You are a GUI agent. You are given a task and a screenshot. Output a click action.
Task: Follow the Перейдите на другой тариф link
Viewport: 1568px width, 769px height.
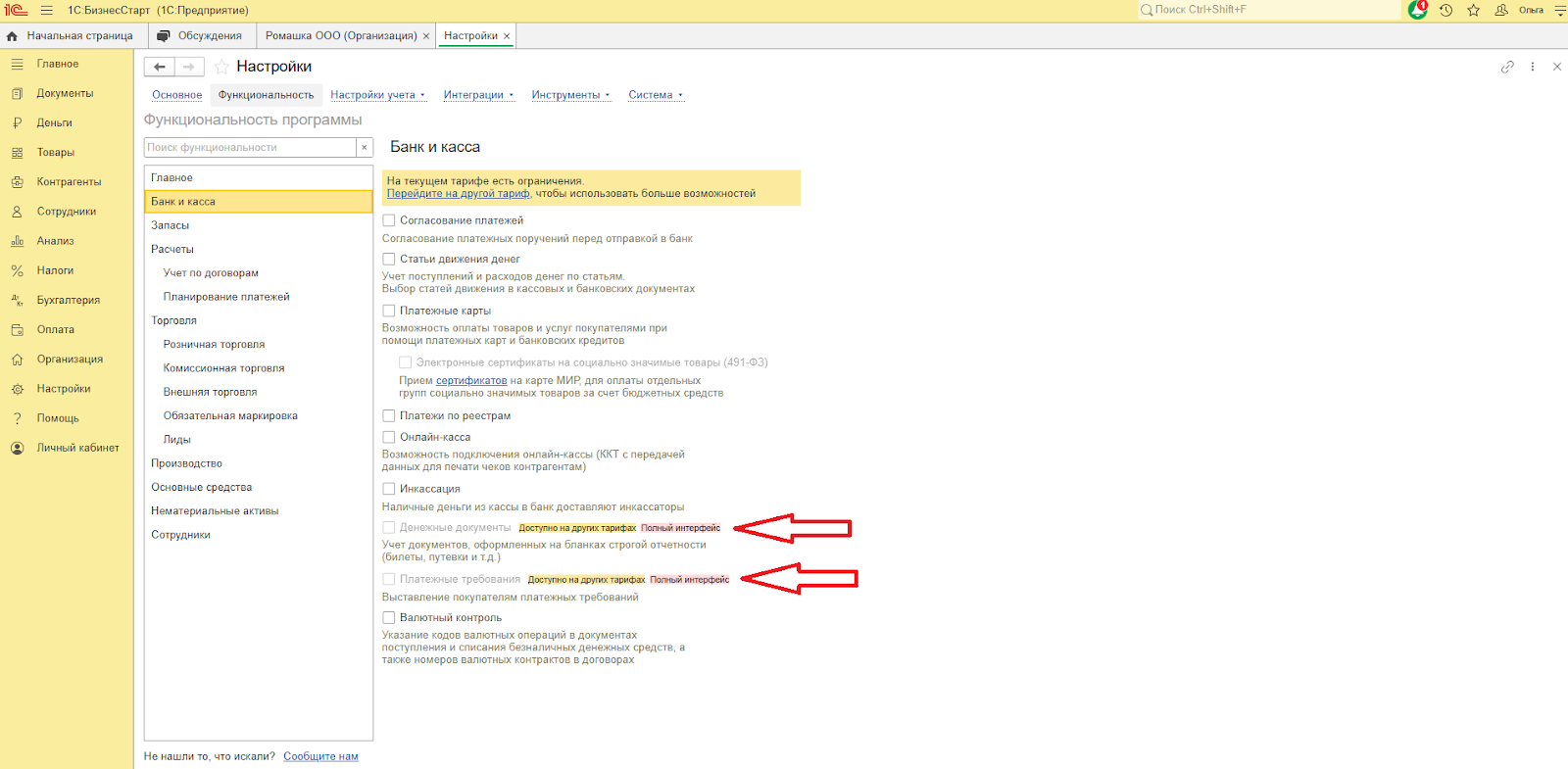458,194
